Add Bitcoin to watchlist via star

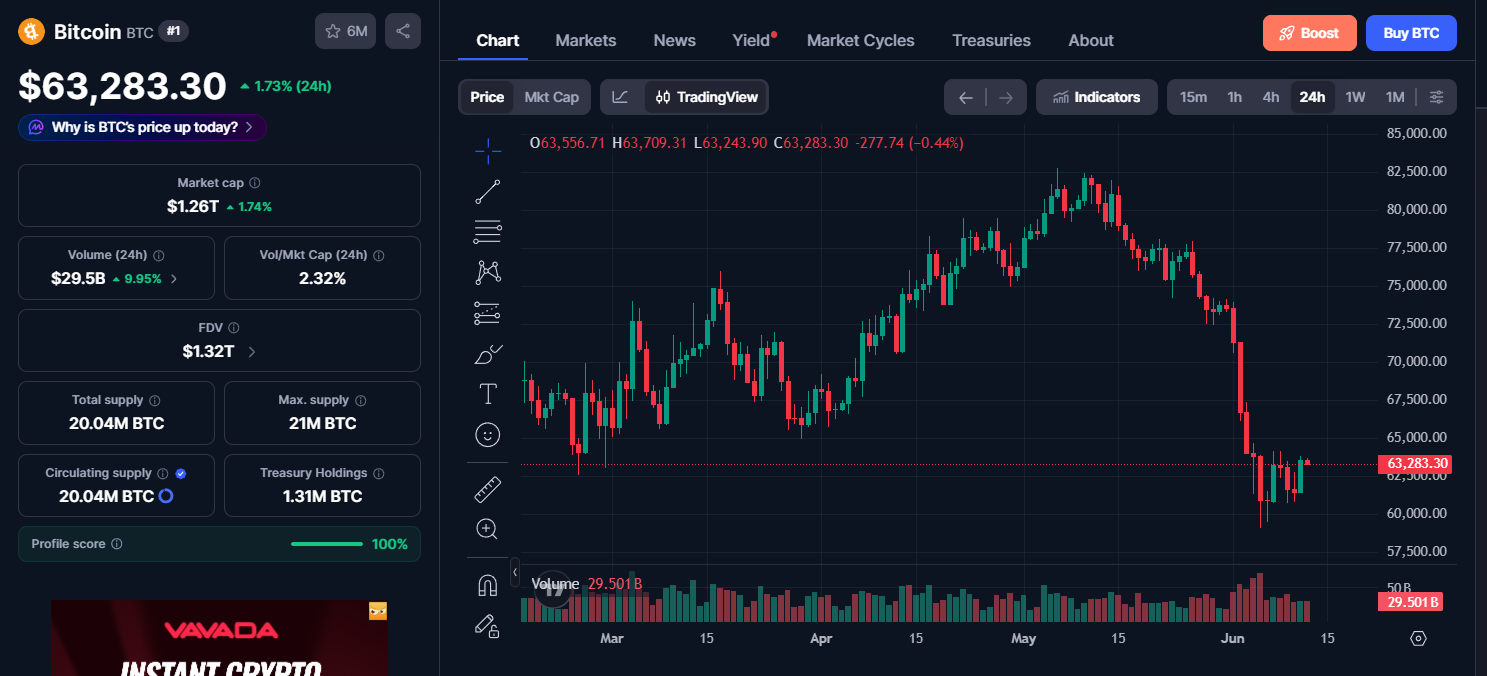346,31
